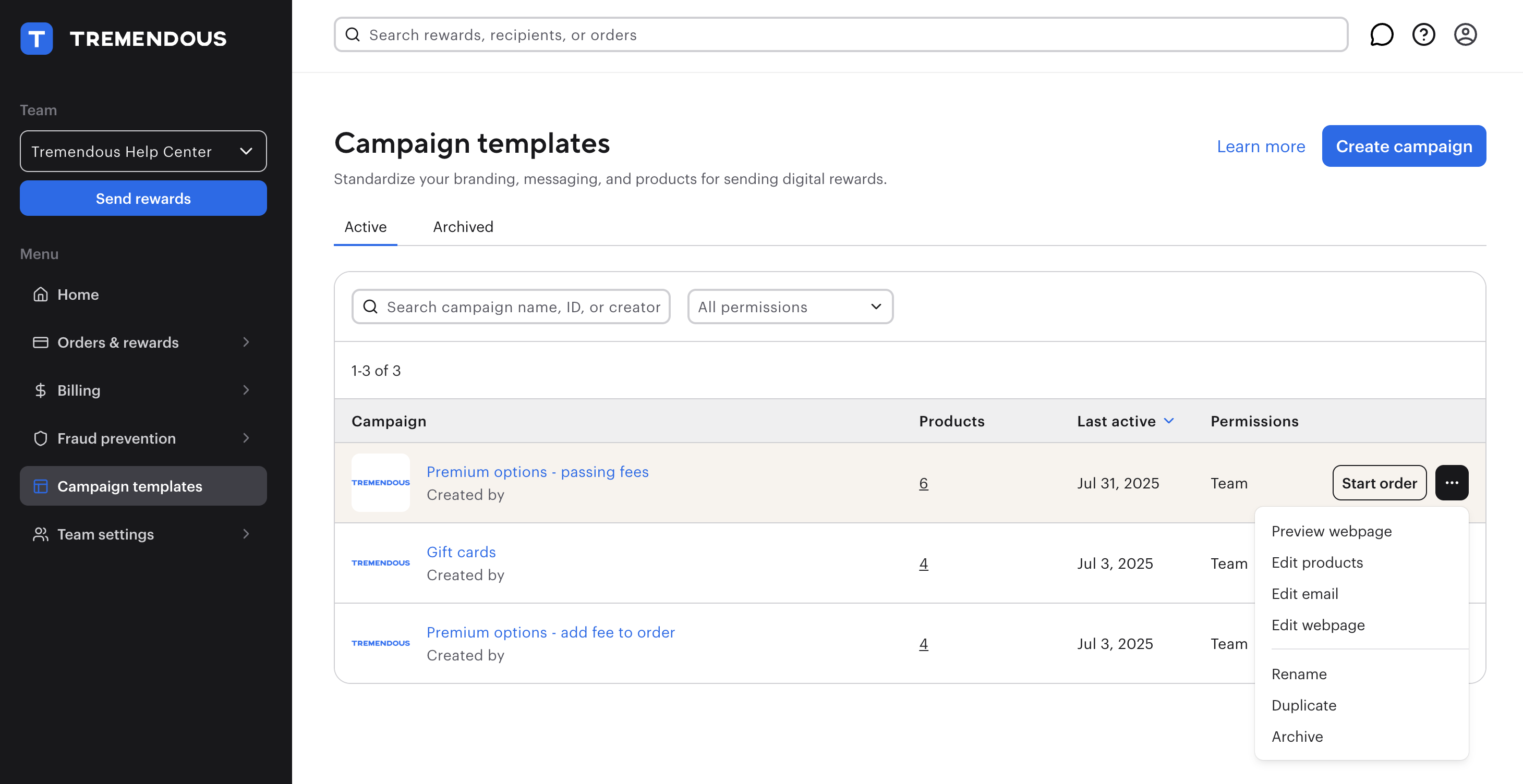
Task: Open the chat messages icon
Action: click(1381, 35)
